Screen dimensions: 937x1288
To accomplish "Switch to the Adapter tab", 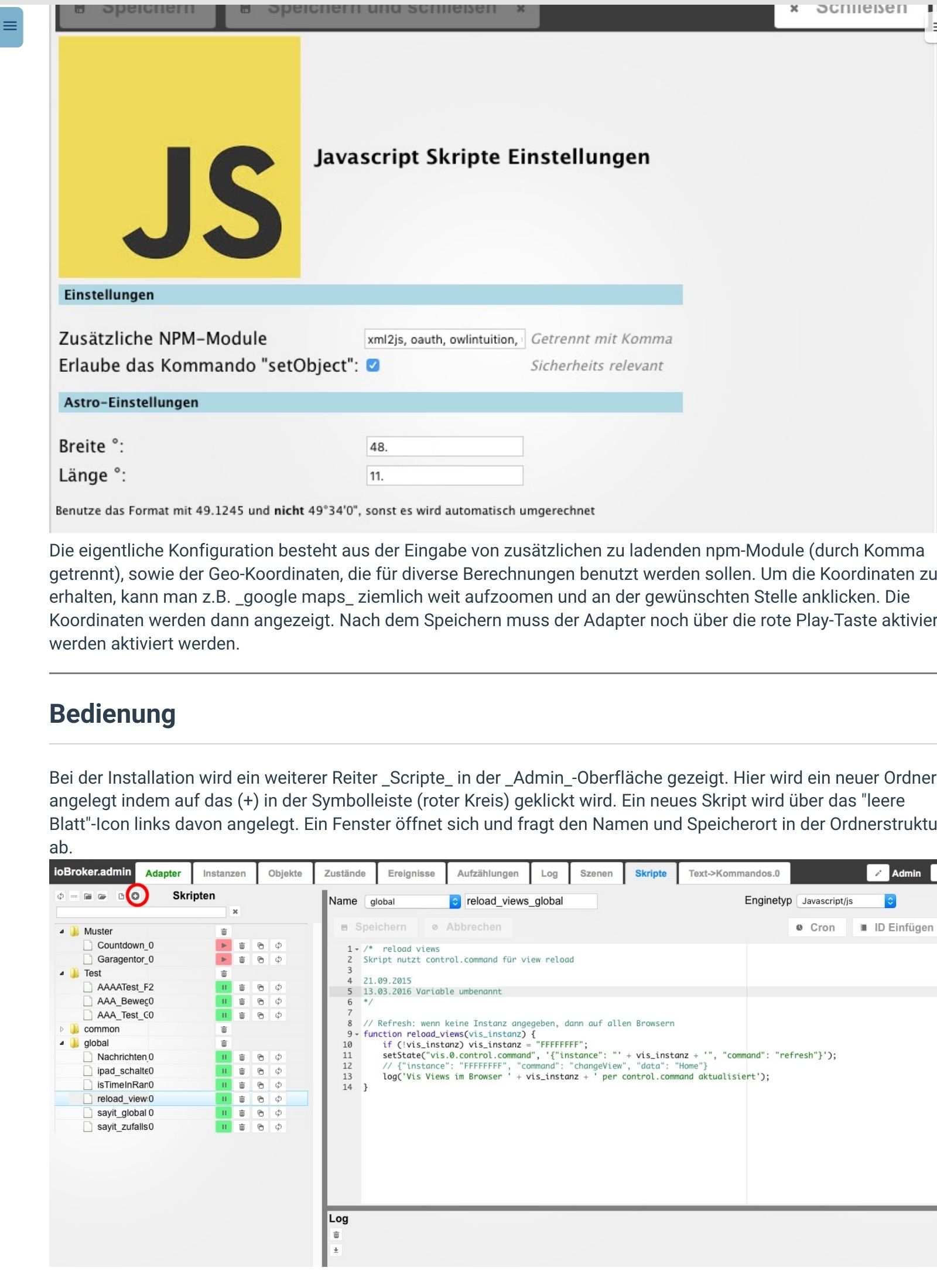I will point(163,874).
